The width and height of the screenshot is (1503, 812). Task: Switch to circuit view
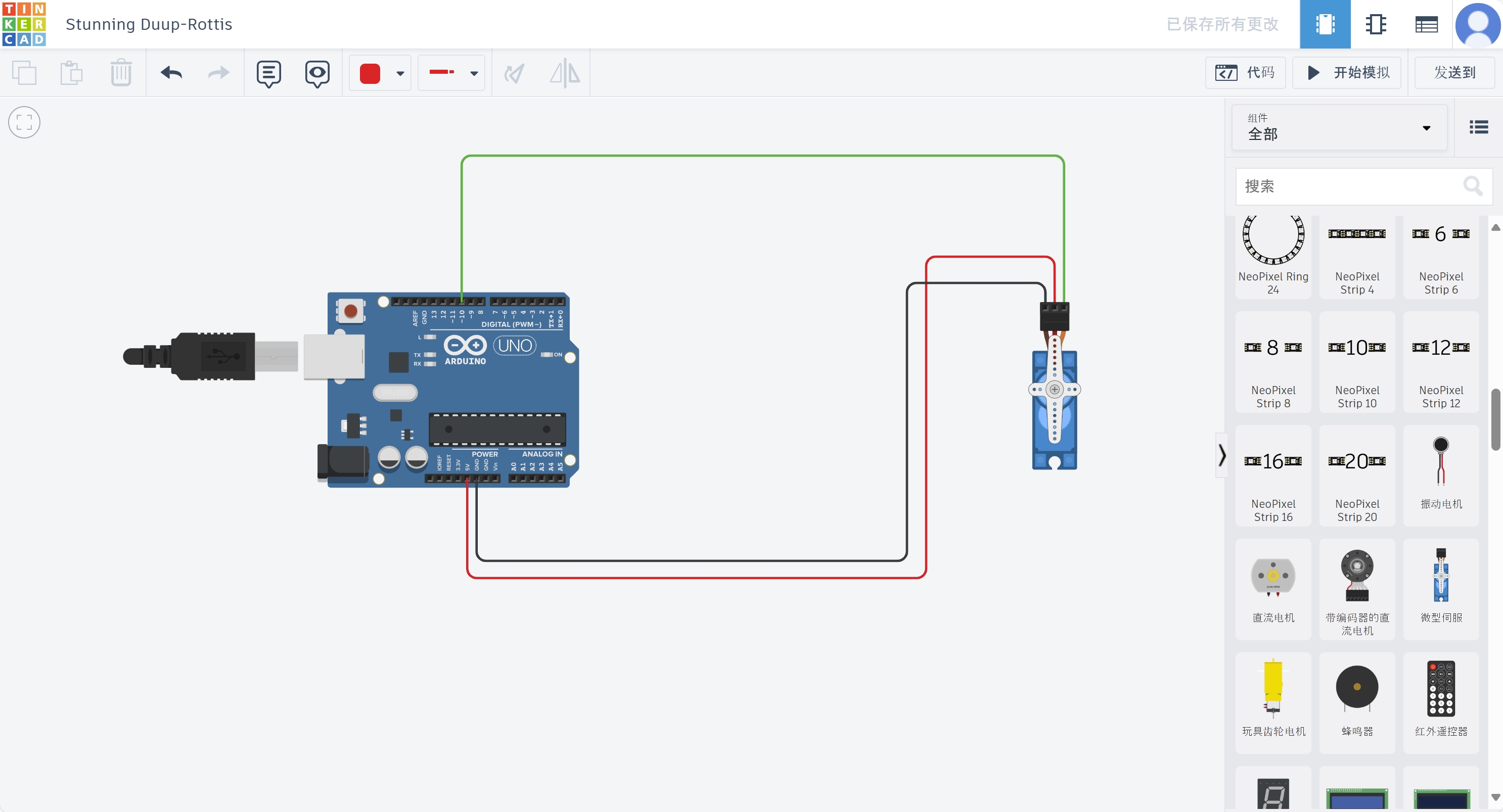[1325, 24]
